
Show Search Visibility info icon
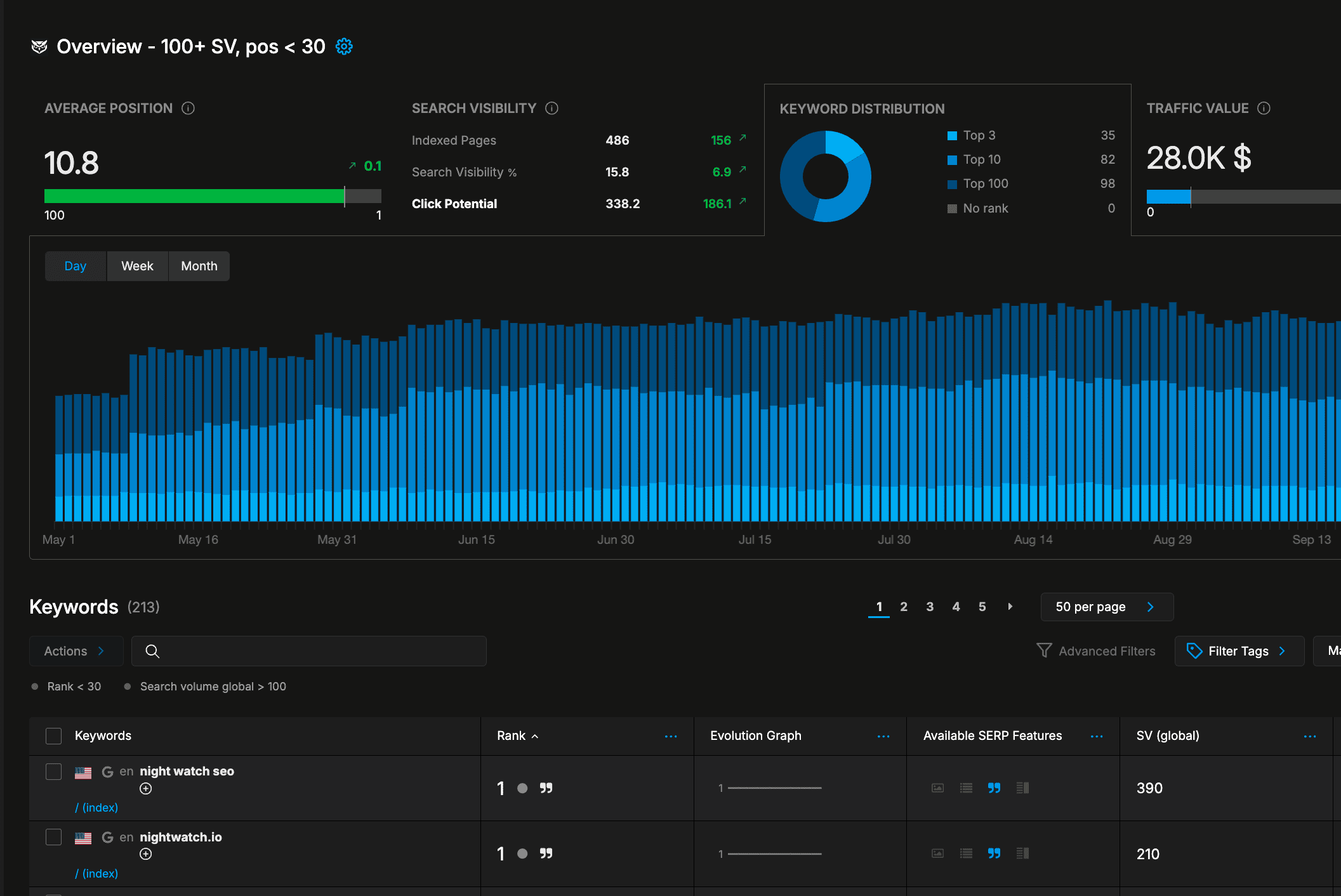click(x=552, y=108)
